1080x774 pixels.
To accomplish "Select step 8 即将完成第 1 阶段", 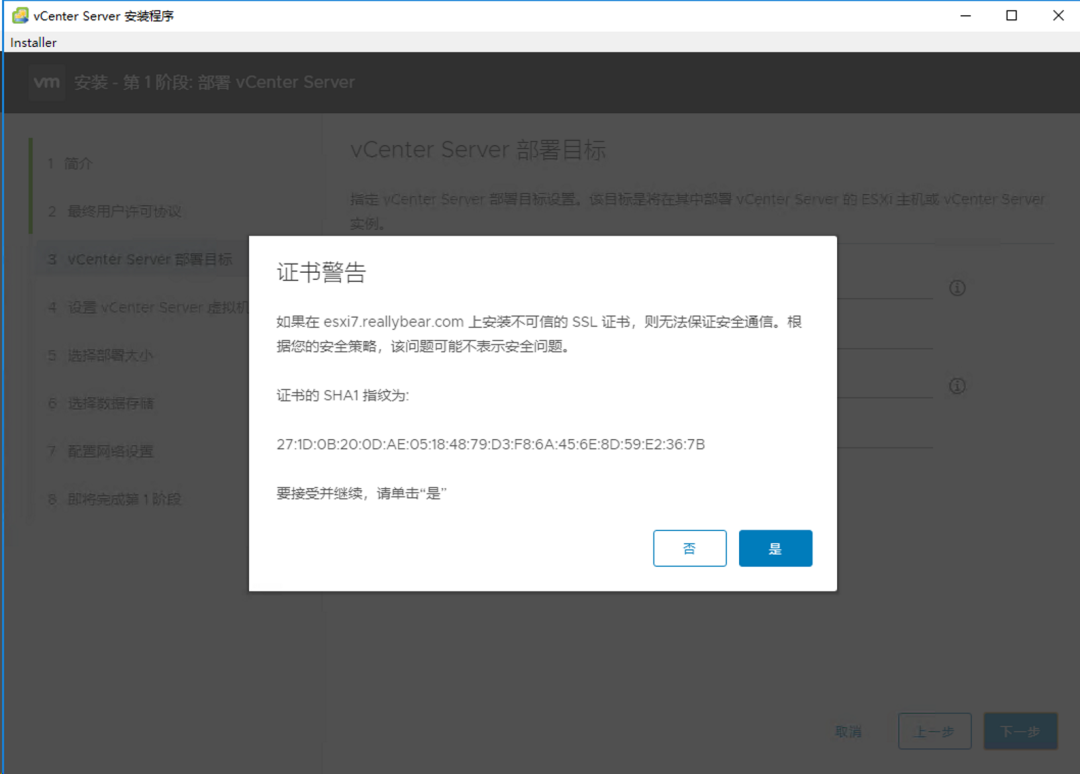I will pyautogui.click(x=114, y=499).
